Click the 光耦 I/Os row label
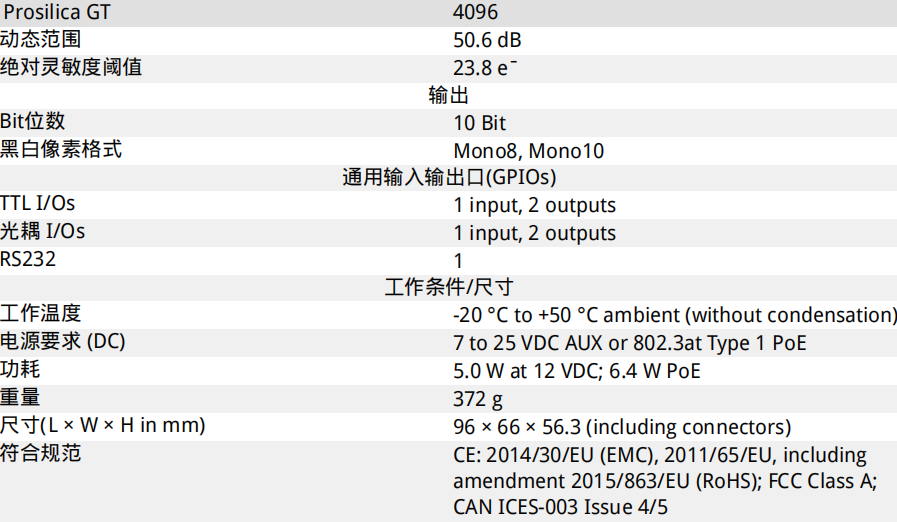 pos(42,231)
